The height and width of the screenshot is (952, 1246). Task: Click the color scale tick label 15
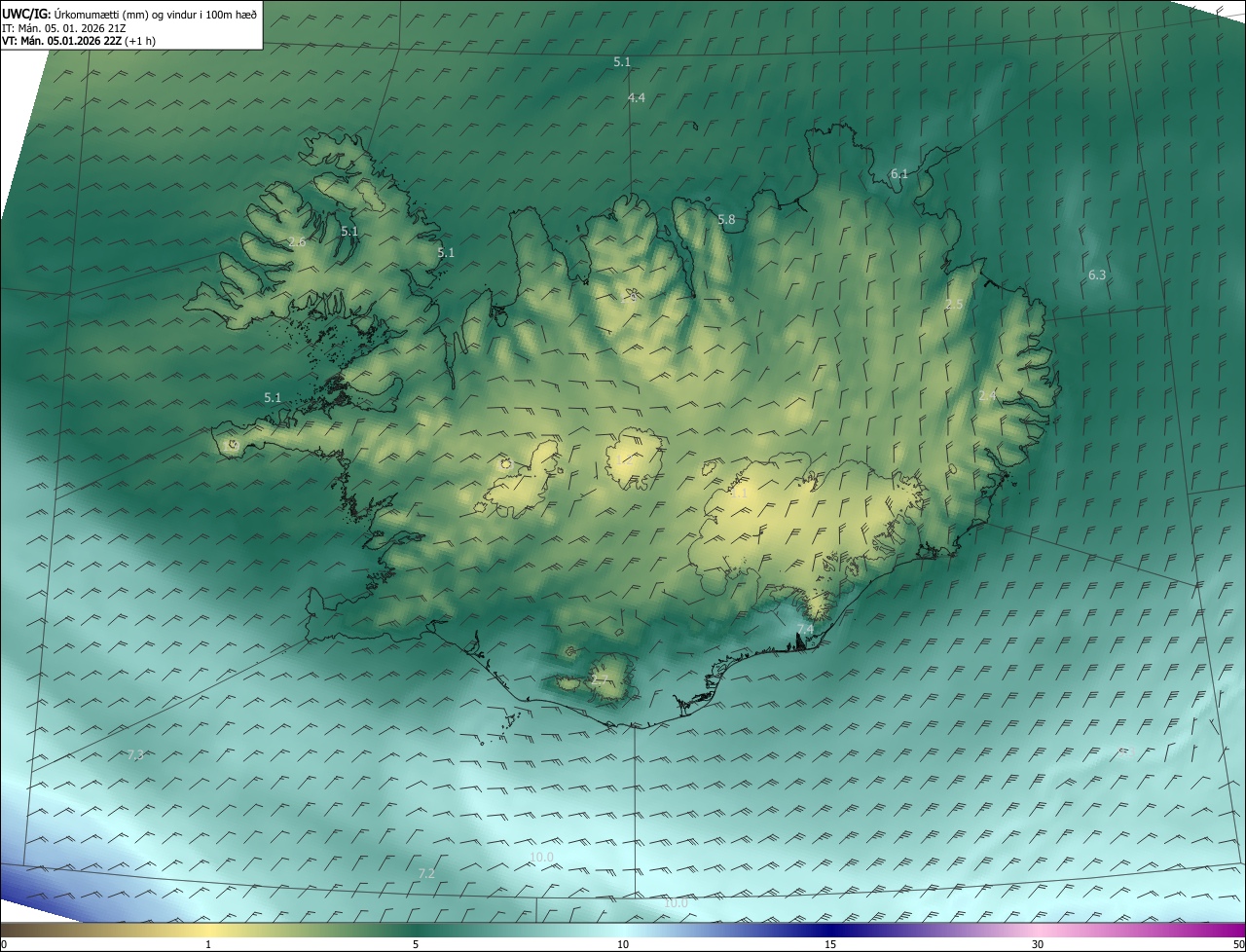point(830,945)
